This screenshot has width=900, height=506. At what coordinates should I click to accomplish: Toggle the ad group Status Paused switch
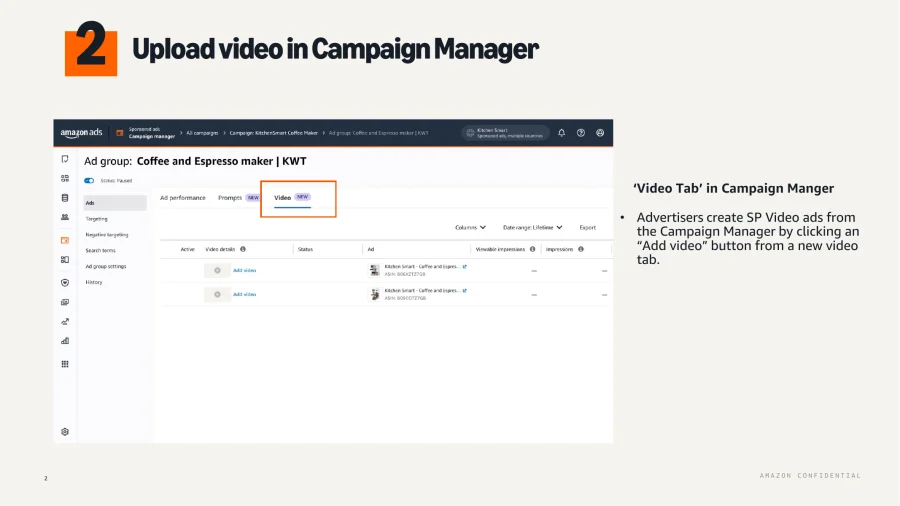pyautogui.click(x=89, y=181)
